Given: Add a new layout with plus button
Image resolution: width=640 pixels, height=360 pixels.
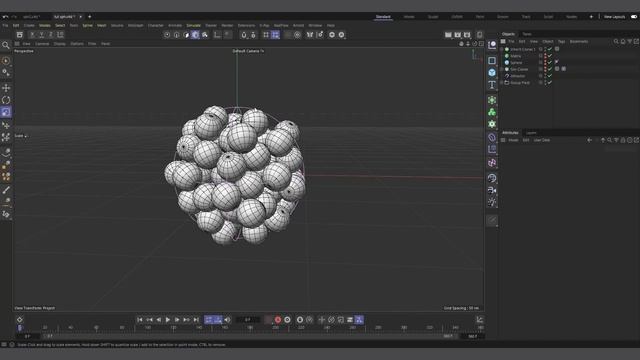Looking at the screenshot, I should (591, 17).
